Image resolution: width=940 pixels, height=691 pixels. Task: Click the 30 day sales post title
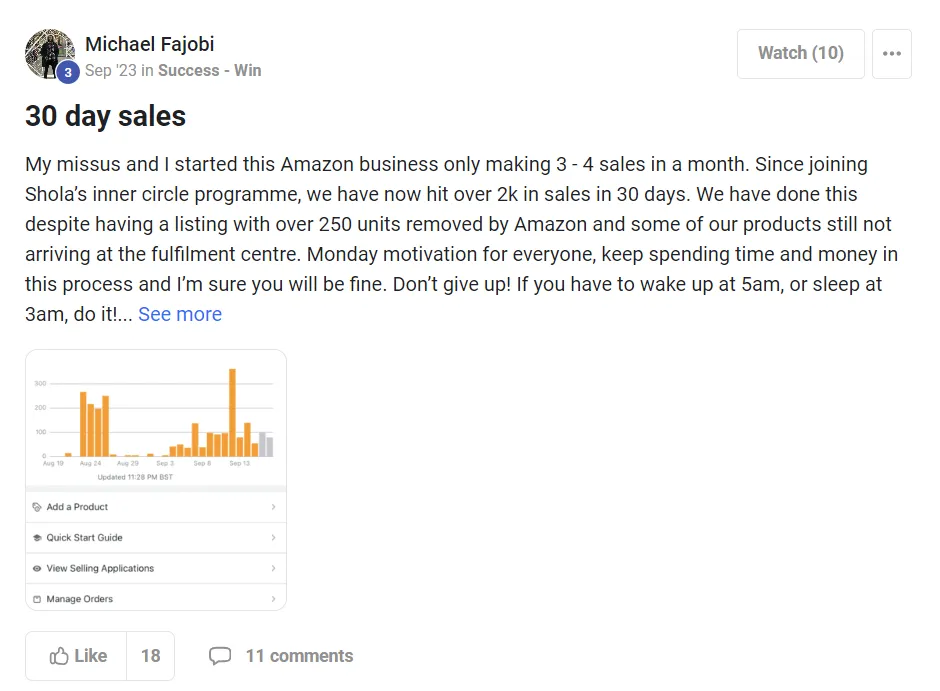[x=105, y=116]
